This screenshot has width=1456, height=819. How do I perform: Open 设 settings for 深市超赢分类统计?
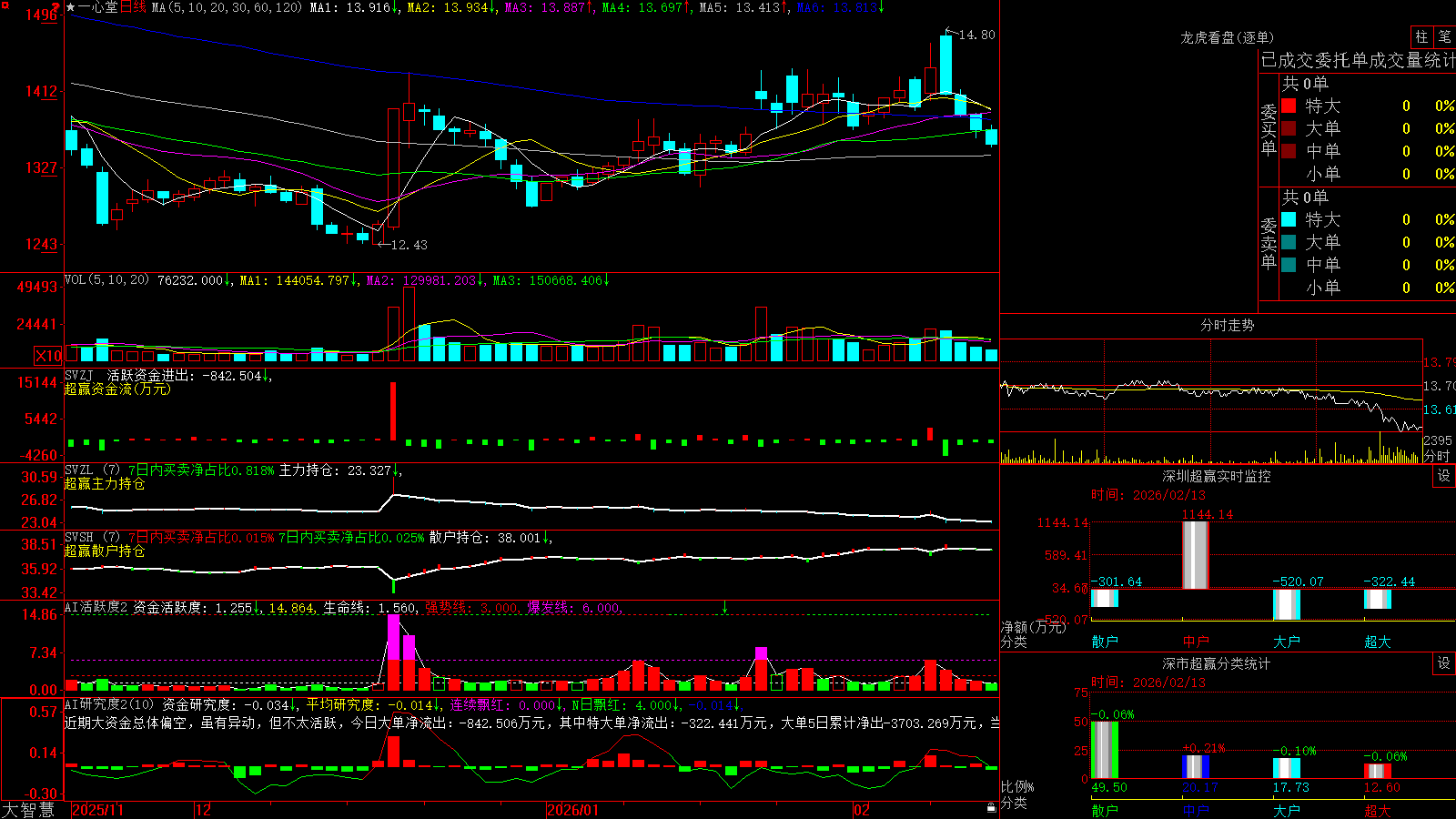1444,664
